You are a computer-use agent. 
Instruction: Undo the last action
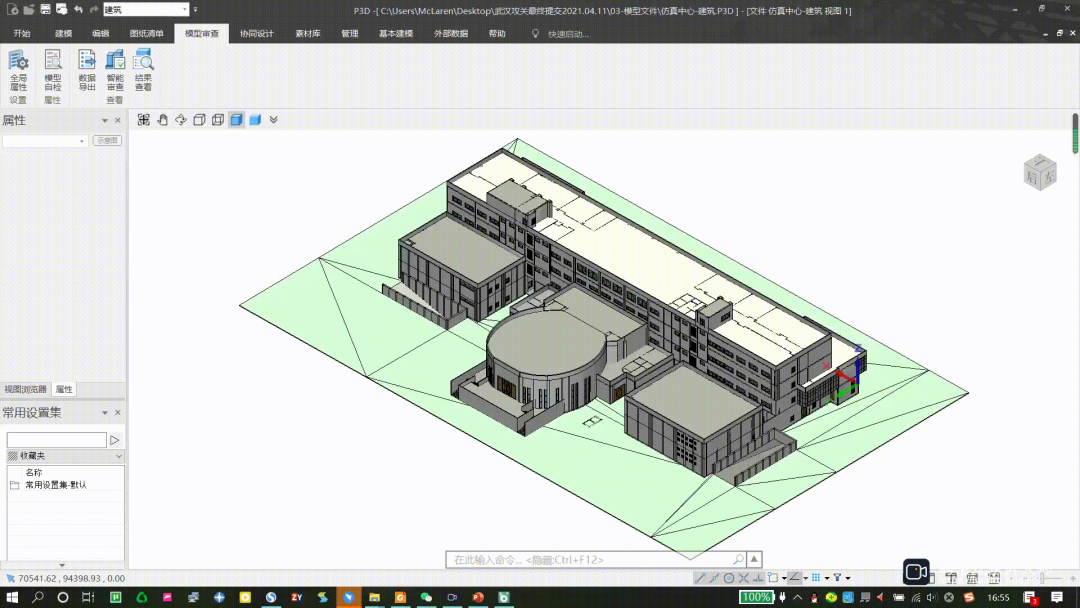click(x=78, y=10)
